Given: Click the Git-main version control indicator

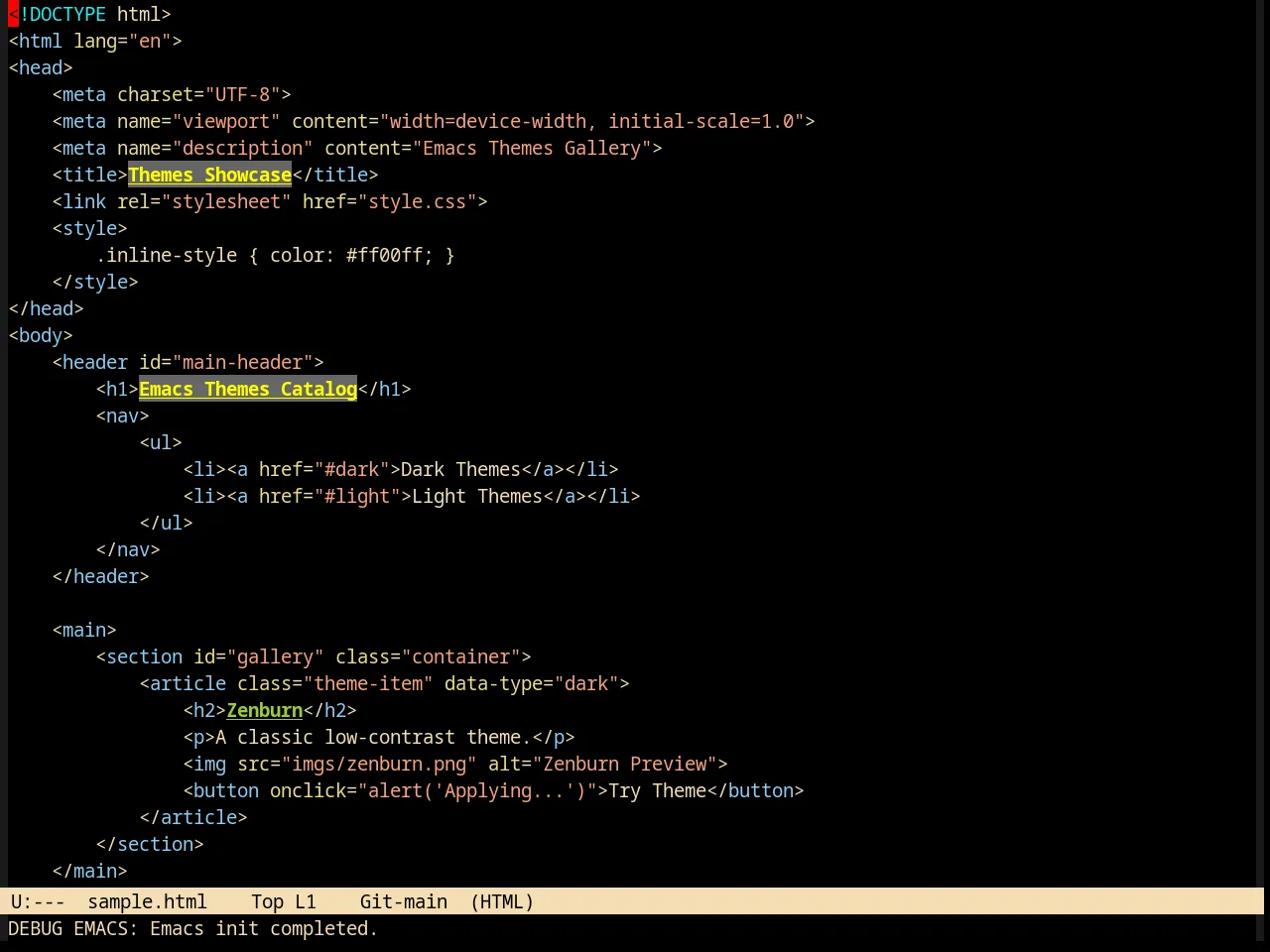Looking at the screenshot, I should (x=403, y=901).
